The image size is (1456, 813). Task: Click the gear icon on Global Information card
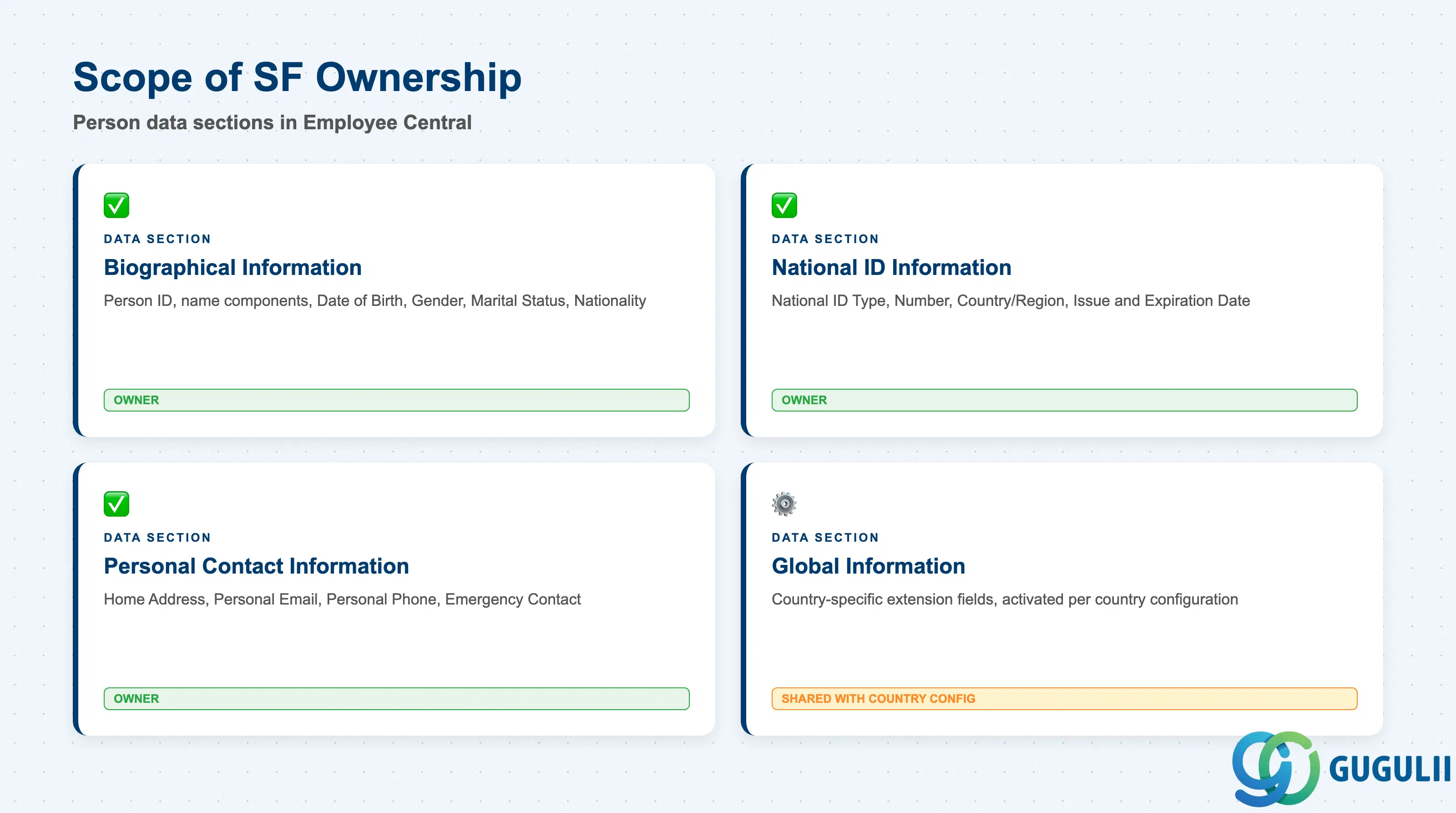[784, 504]
